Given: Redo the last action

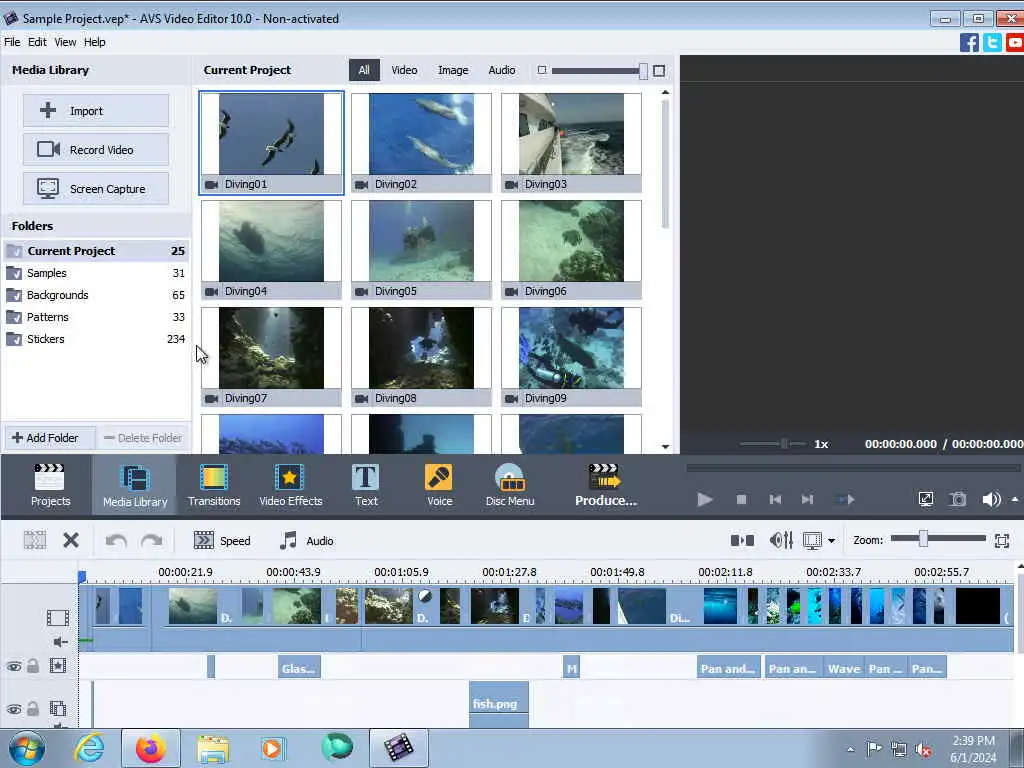Looking at the screenshot, I should pyautogui.click(x=152, y=541).
